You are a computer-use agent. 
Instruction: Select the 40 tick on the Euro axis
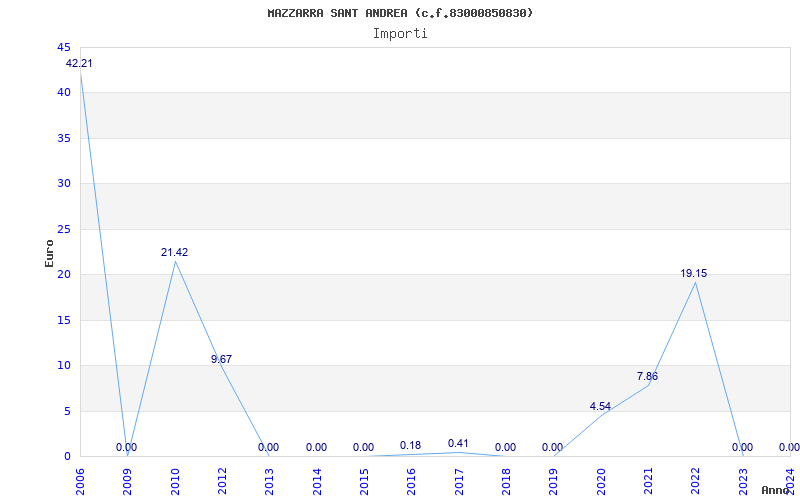coord(64,93)
